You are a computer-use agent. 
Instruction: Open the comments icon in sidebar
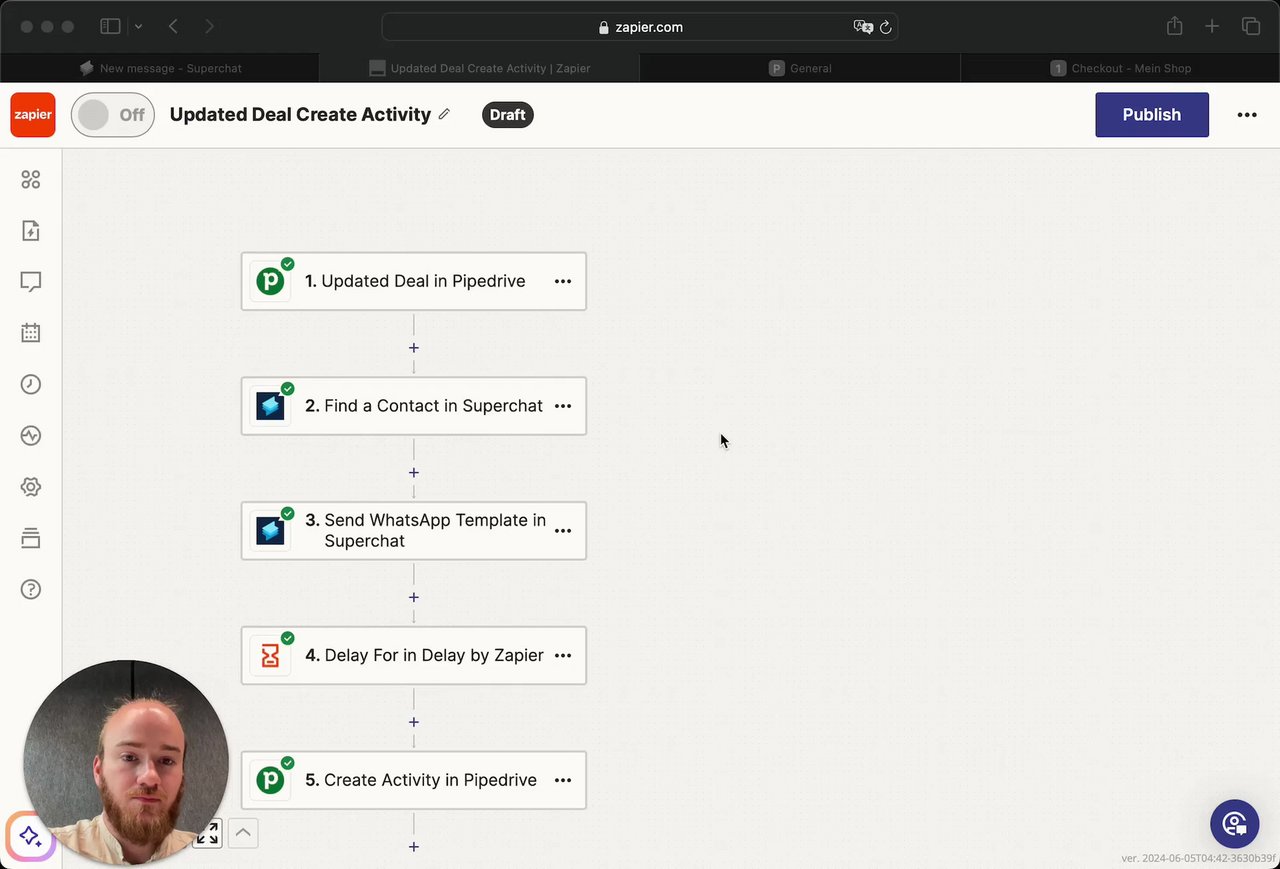point(31,282)
